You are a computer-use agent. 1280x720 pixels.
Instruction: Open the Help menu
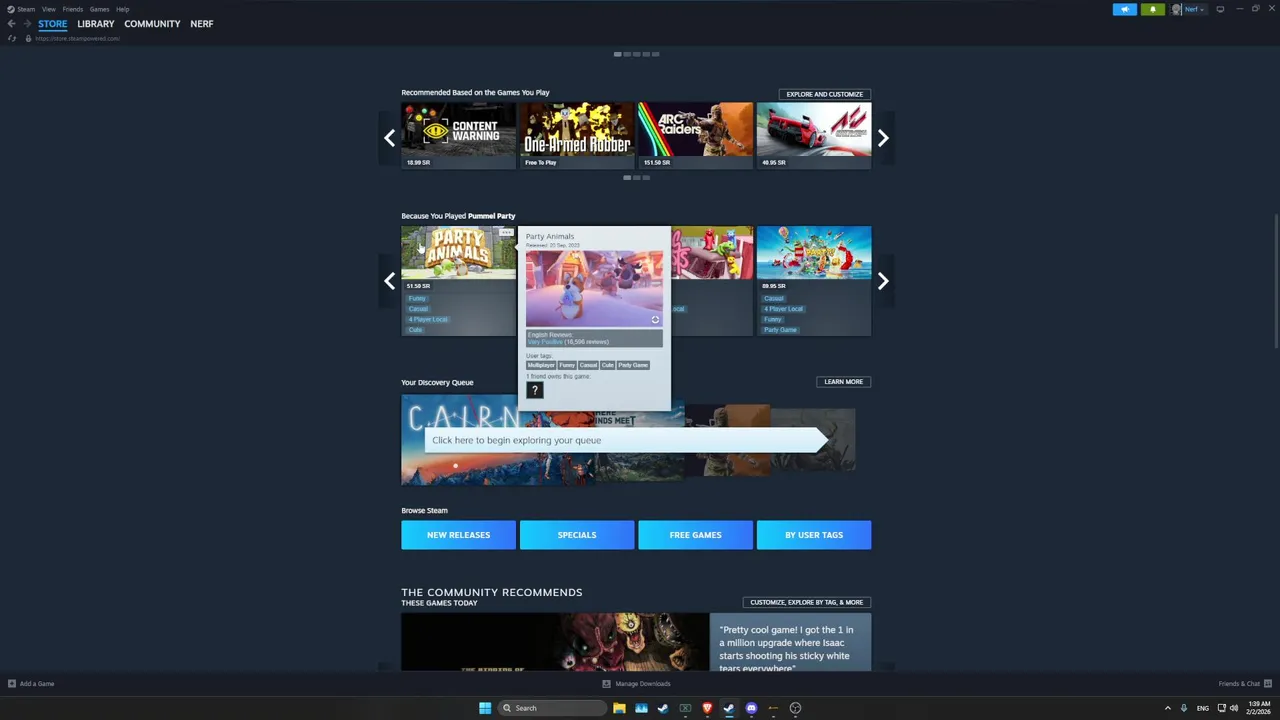click(x=122, y=9)
